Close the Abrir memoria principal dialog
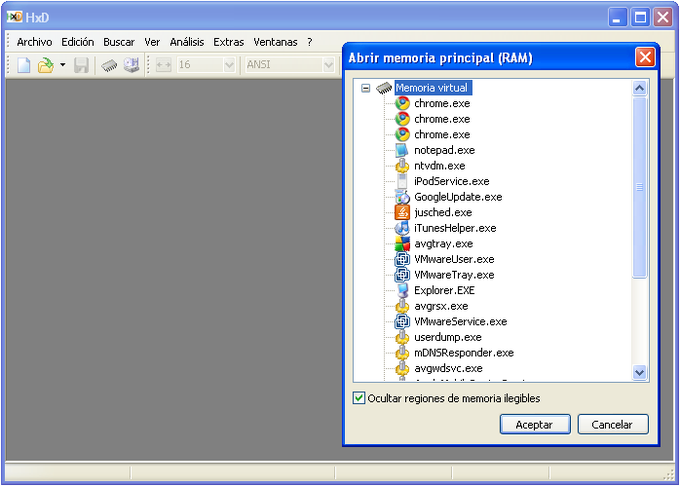Viewport: 680px width, 486px height. (645, 57)
